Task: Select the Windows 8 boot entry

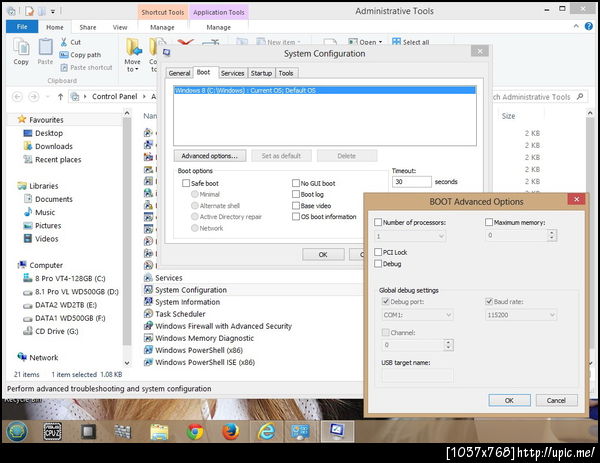Action: 324,90
